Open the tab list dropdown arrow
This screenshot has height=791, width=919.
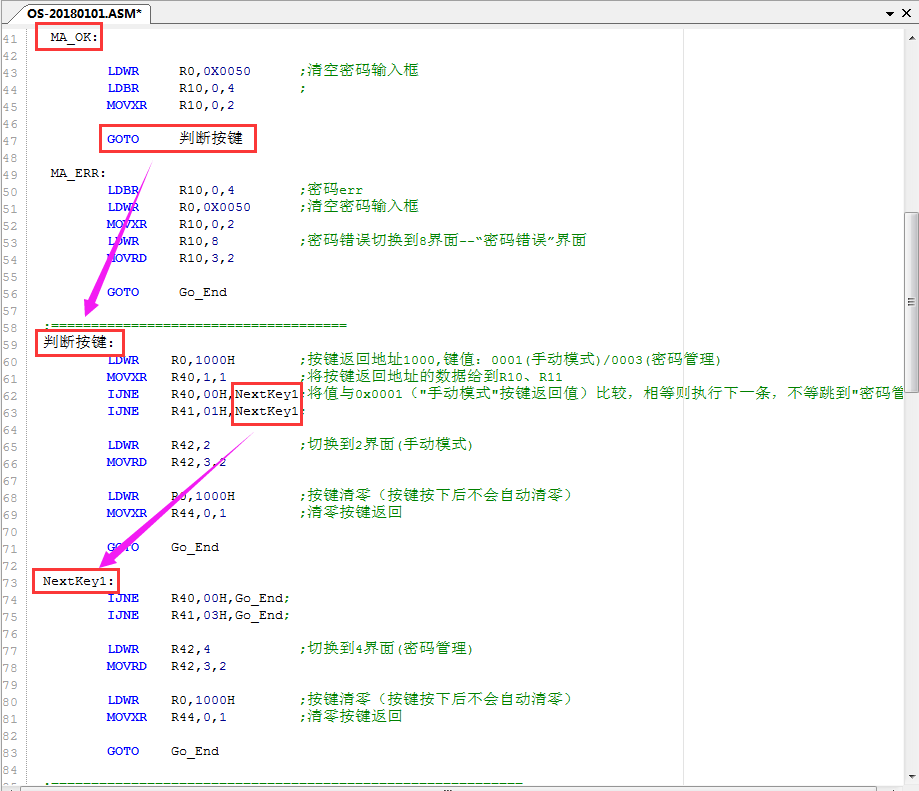(890, 13)
